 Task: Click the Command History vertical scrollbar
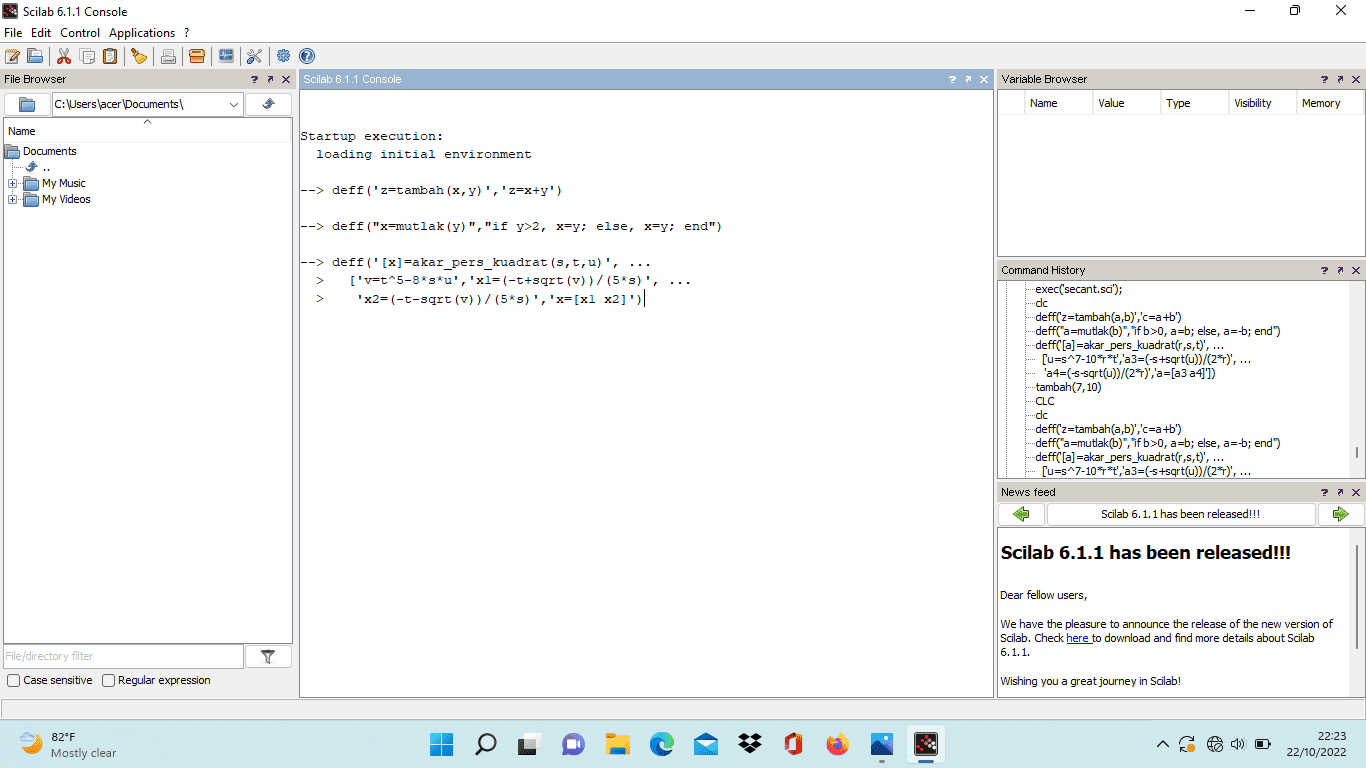tap(1357, 380)
